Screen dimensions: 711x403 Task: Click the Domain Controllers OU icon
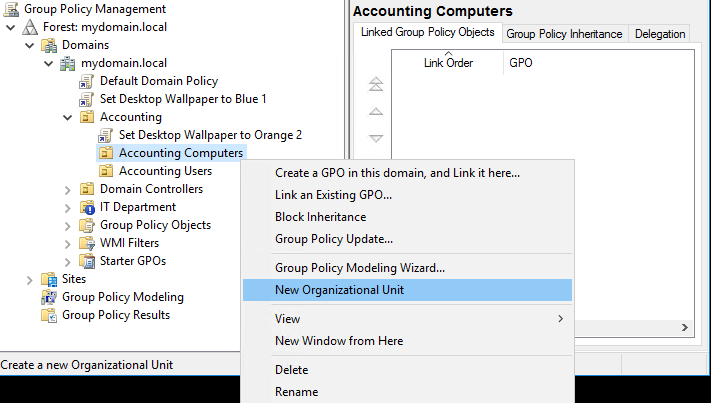pyautogui.click(x=87, y=189)
